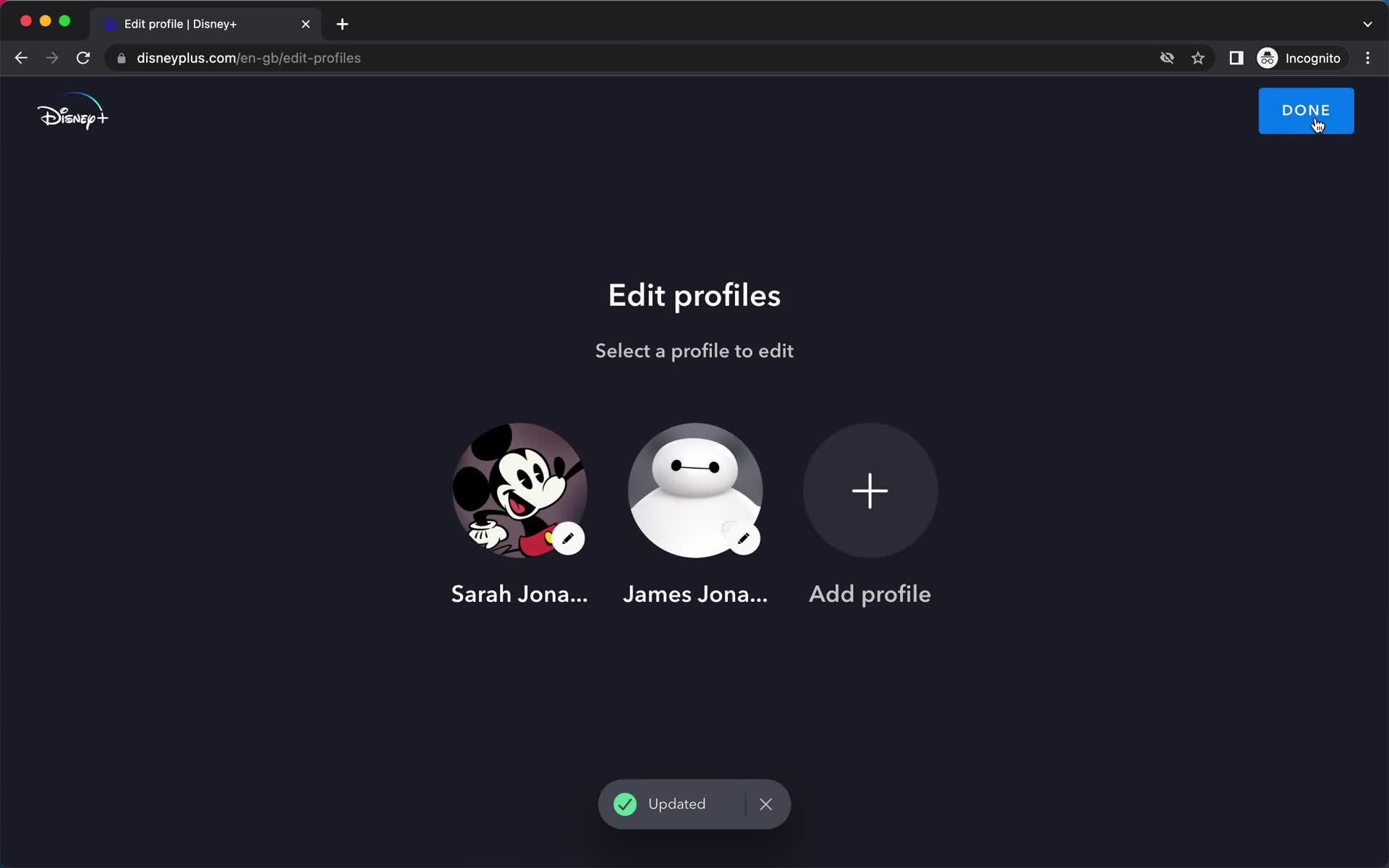This screenshot has height=868, width=1389.
Task: Click the Disney+ home logo icon
Action: [73, 112]
